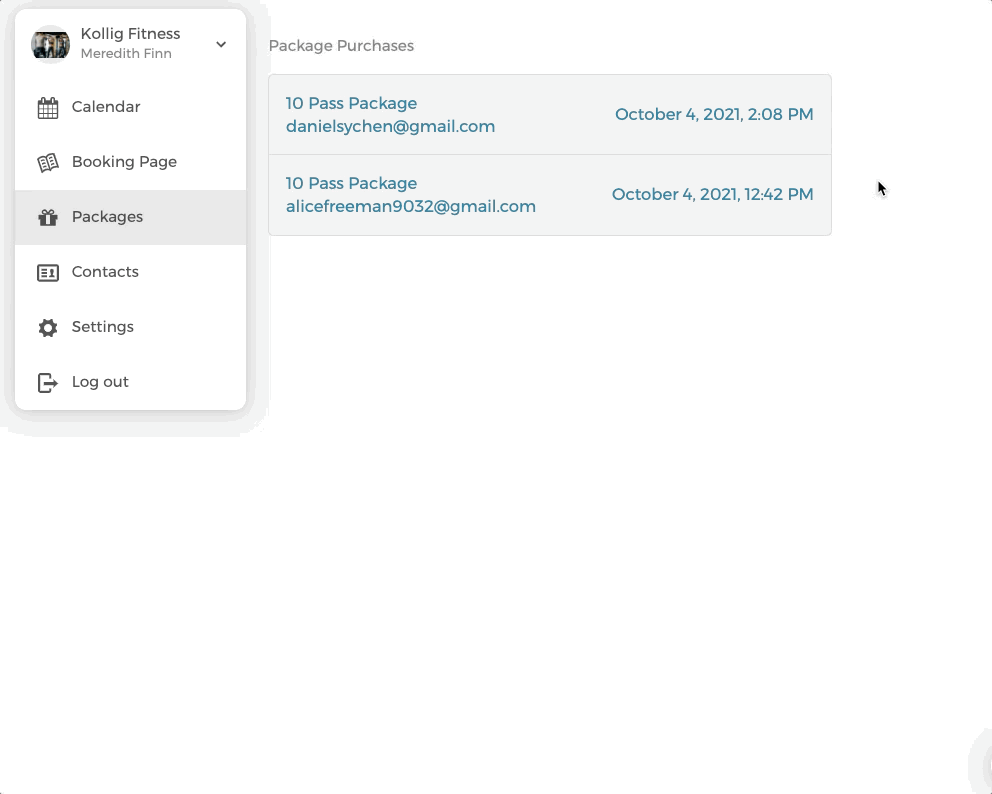
Task: Open the Contacts section
Action: [x=130, y=272]
